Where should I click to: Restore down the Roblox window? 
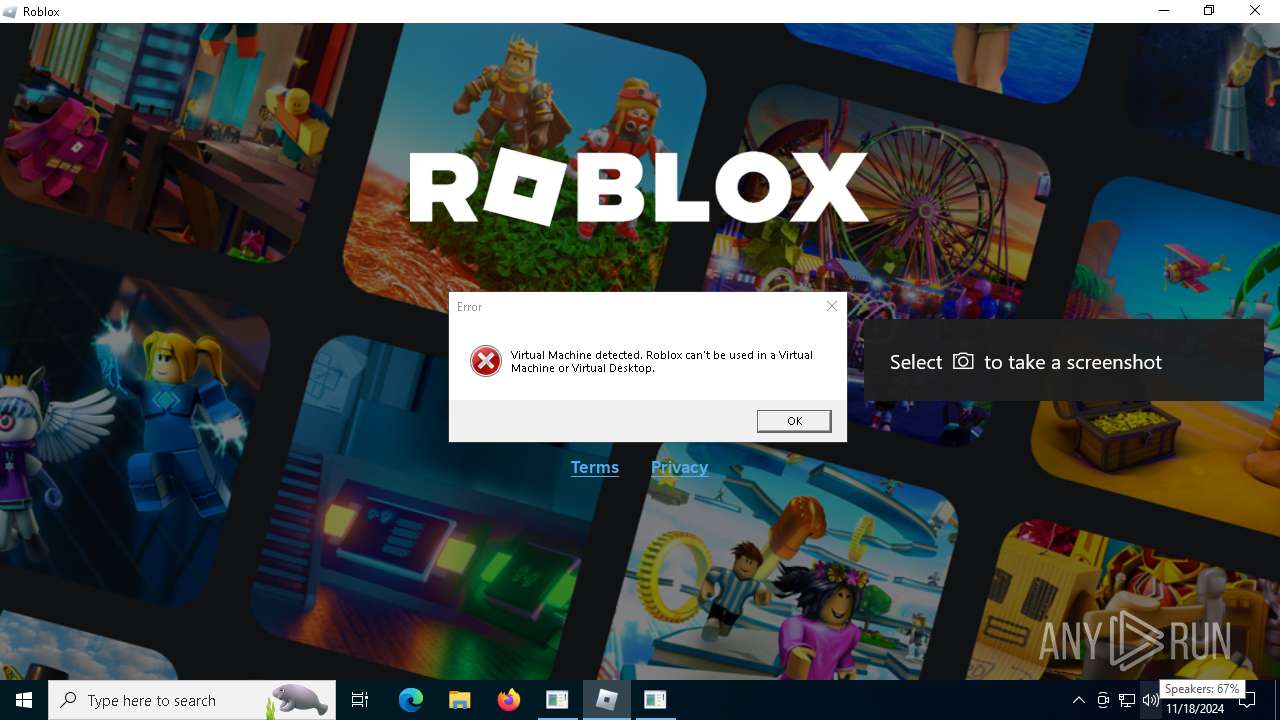click(1209, 11)
